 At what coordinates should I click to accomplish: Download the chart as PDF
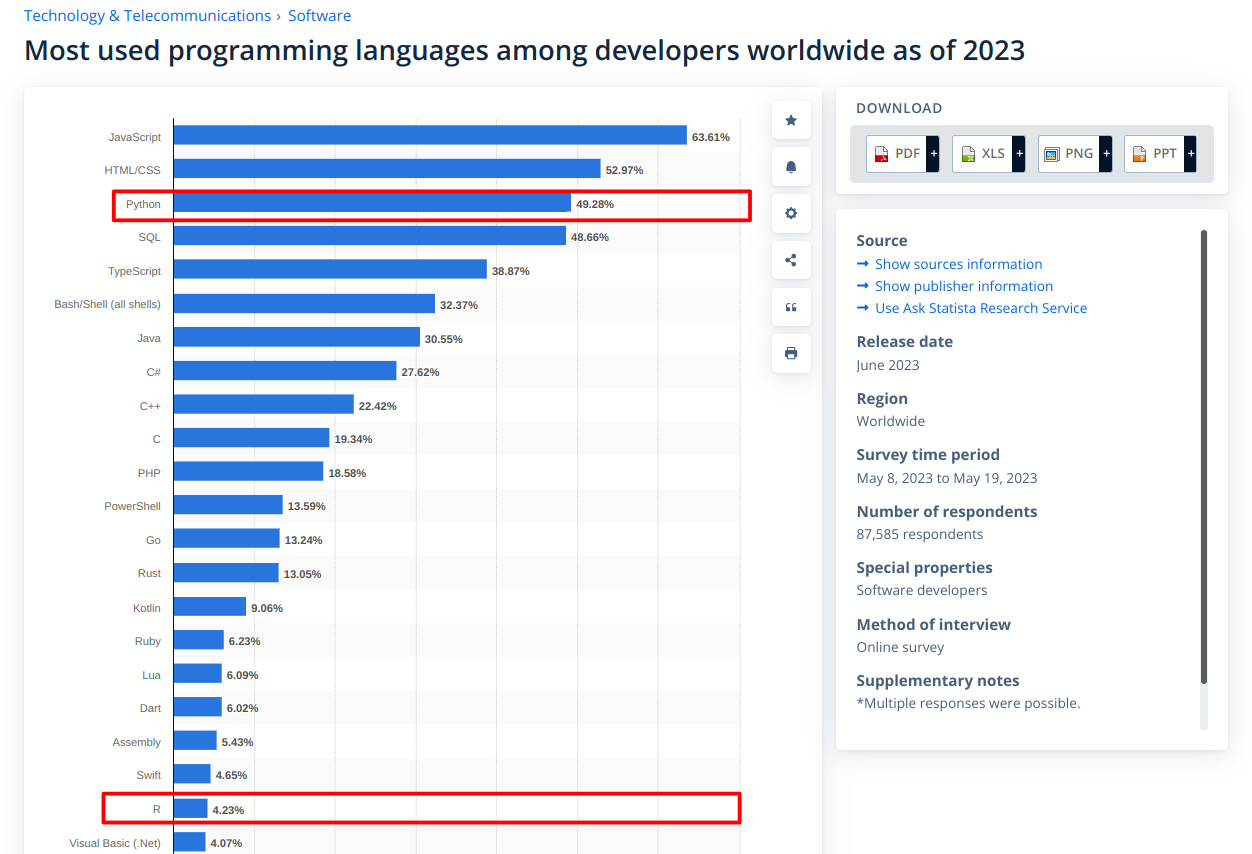coord(896,154)
